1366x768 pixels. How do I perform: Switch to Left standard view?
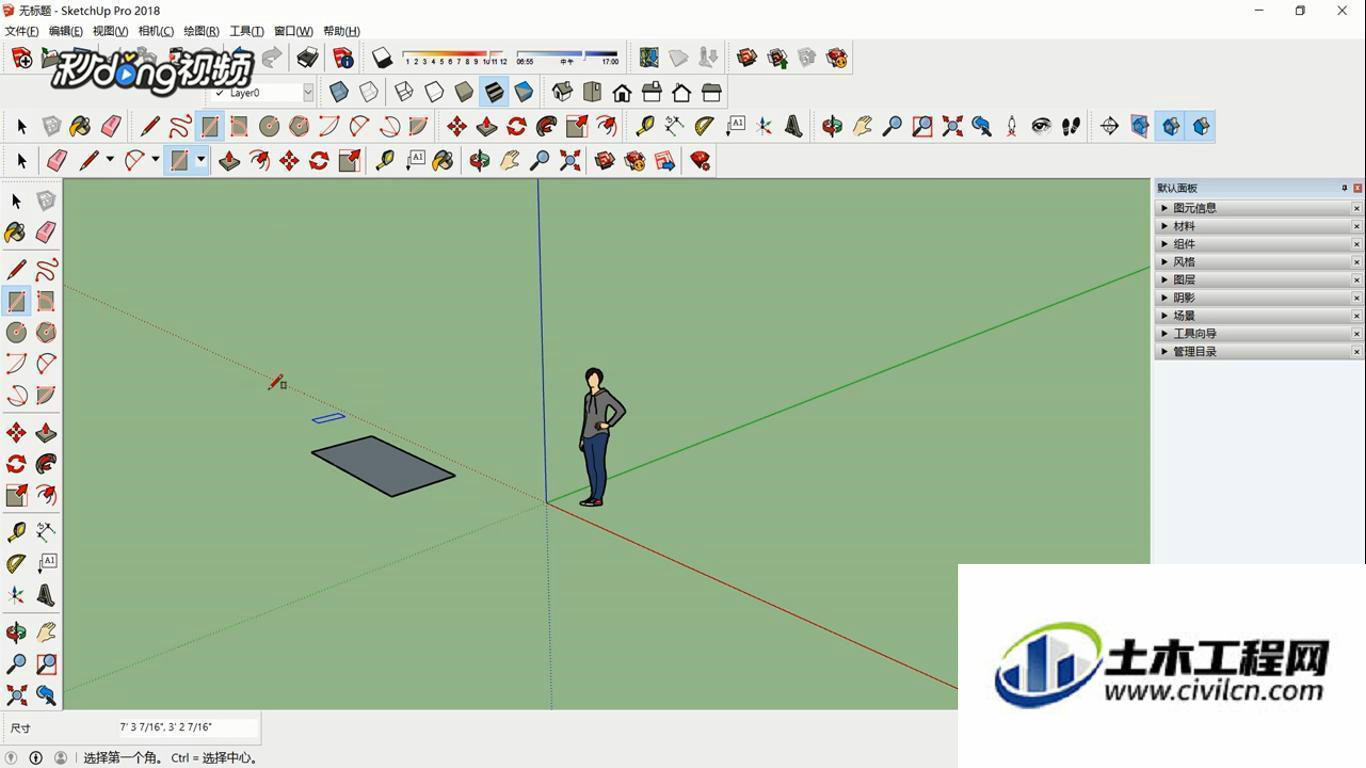pyautogui.click(x=712, y=92)
